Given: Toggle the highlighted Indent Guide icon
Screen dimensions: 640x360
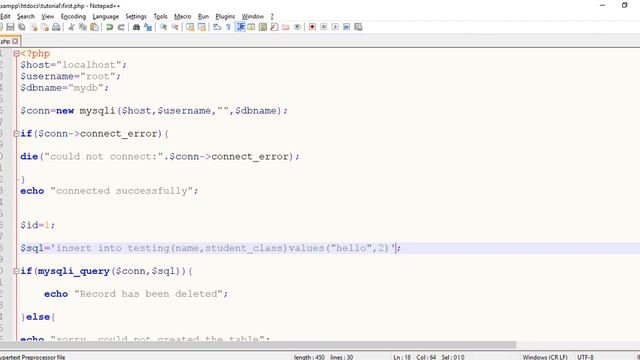Looking at the screenshot, I should pyautogui.click(x=240, y=27).
